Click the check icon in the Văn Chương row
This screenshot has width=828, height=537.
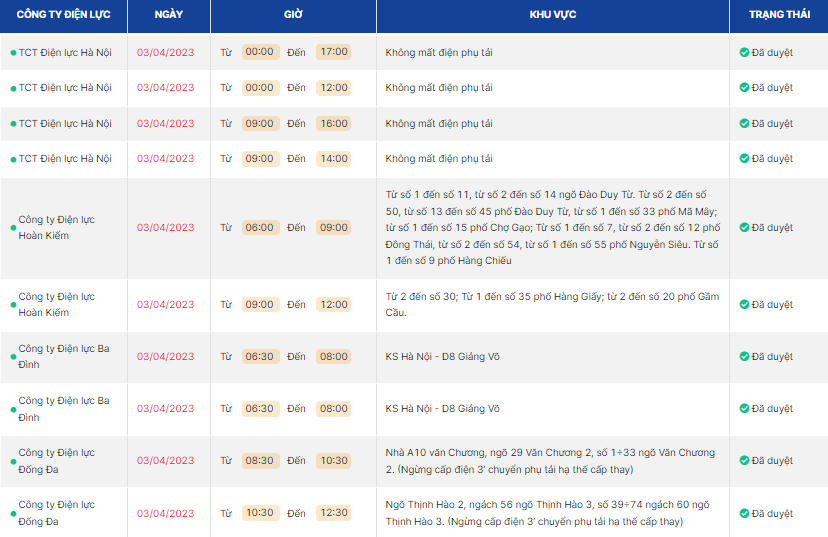pyautogui.click(x=744, y=460)
